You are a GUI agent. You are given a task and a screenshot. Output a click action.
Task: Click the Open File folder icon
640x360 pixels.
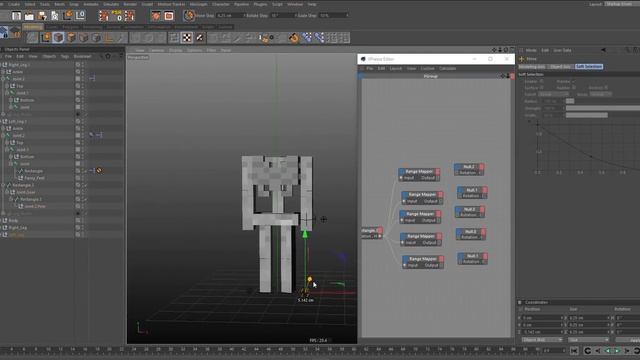(x=29, y=16)
